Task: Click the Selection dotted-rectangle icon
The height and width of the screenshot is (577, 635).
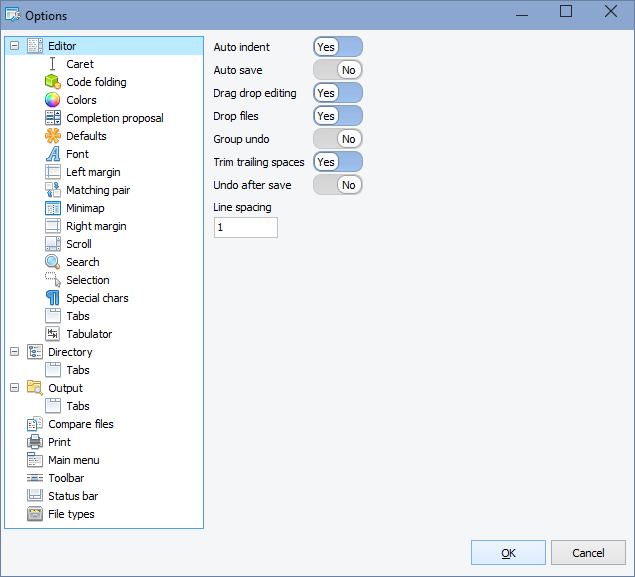Action: tap(53, 280)
